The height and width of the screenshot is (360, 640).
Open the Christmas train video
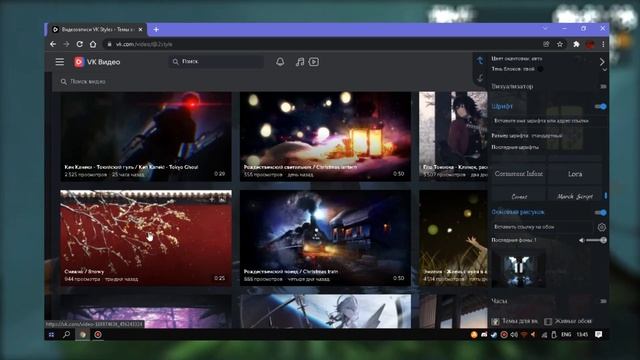click(x=325, y=238)
